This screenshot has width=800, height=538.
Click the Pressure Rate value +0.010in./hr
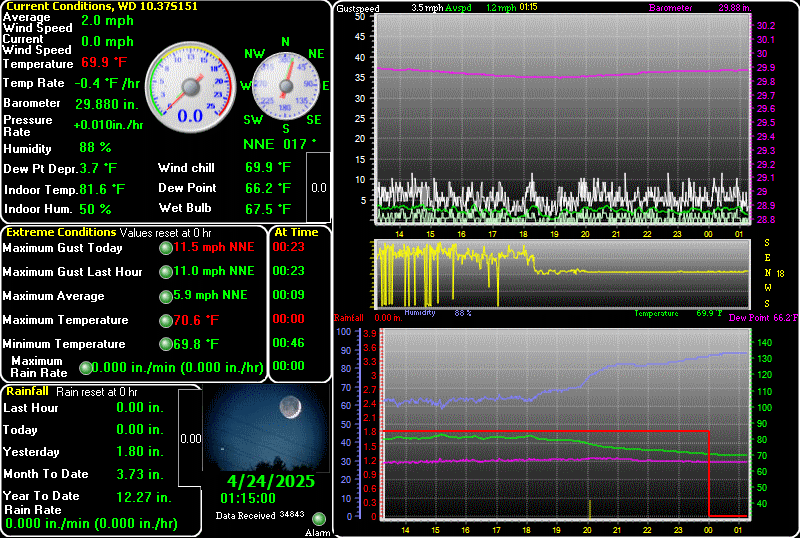108,125
